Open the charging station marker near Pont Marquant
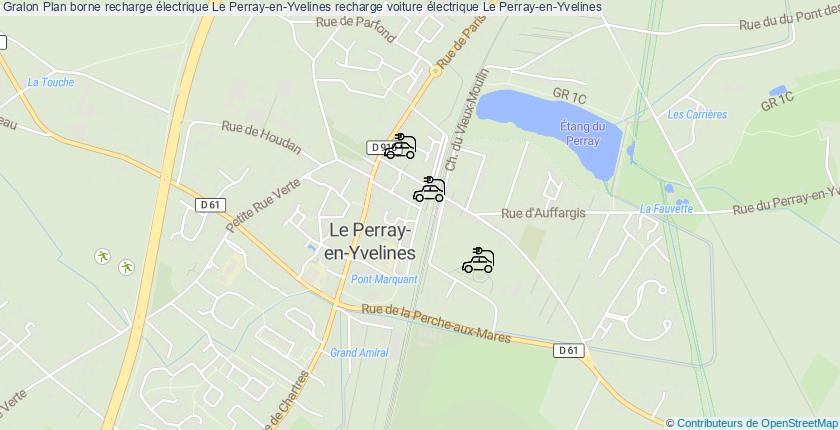 tap(478, 260)
